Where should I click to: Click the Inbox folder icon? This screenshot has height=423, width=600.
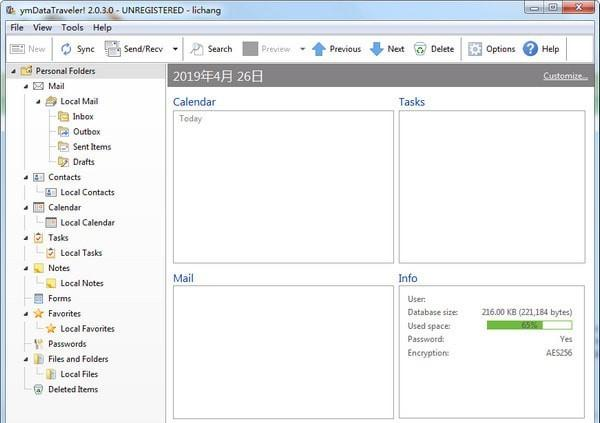click(x=63, y=116)
